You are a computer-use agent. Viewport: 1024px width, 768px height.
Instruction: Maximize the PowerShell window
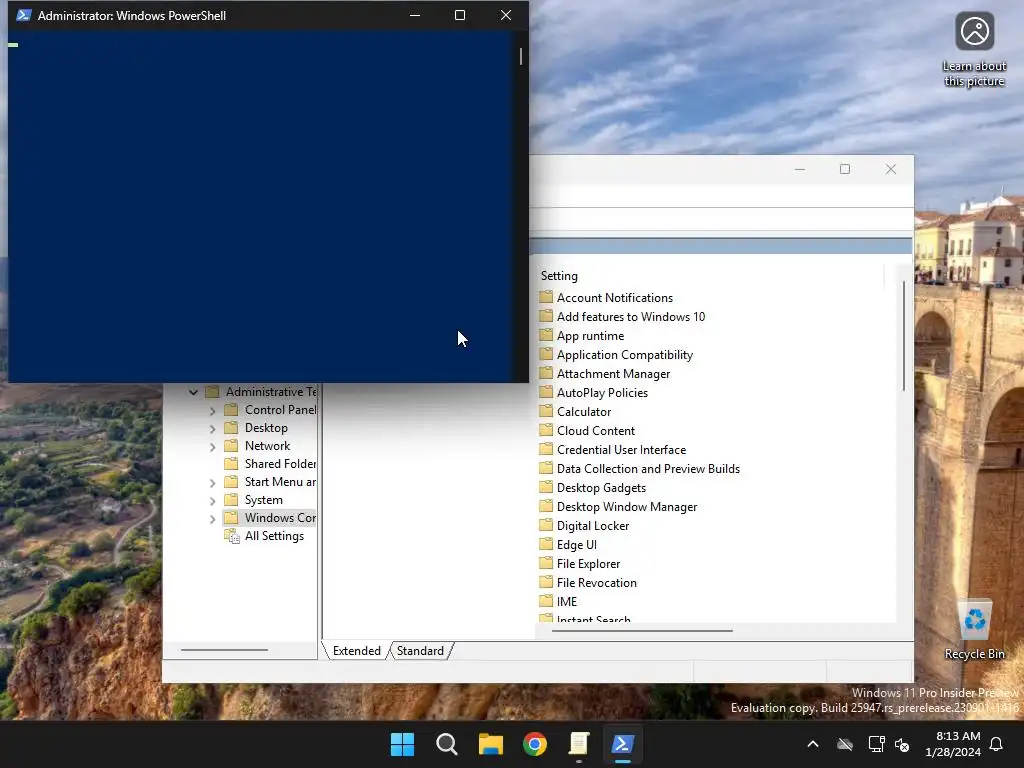click(x=460, y=15)
